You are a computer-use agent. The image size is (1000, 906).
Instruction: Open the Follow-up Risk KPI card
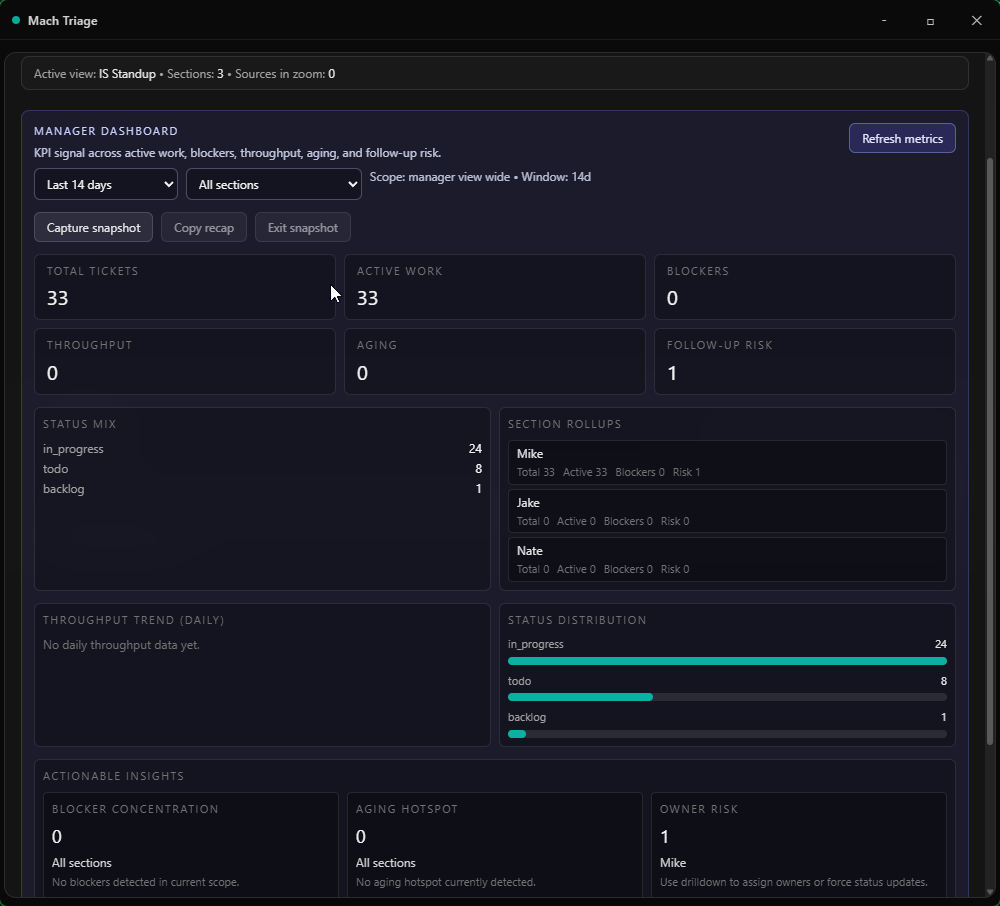(805, 362)
